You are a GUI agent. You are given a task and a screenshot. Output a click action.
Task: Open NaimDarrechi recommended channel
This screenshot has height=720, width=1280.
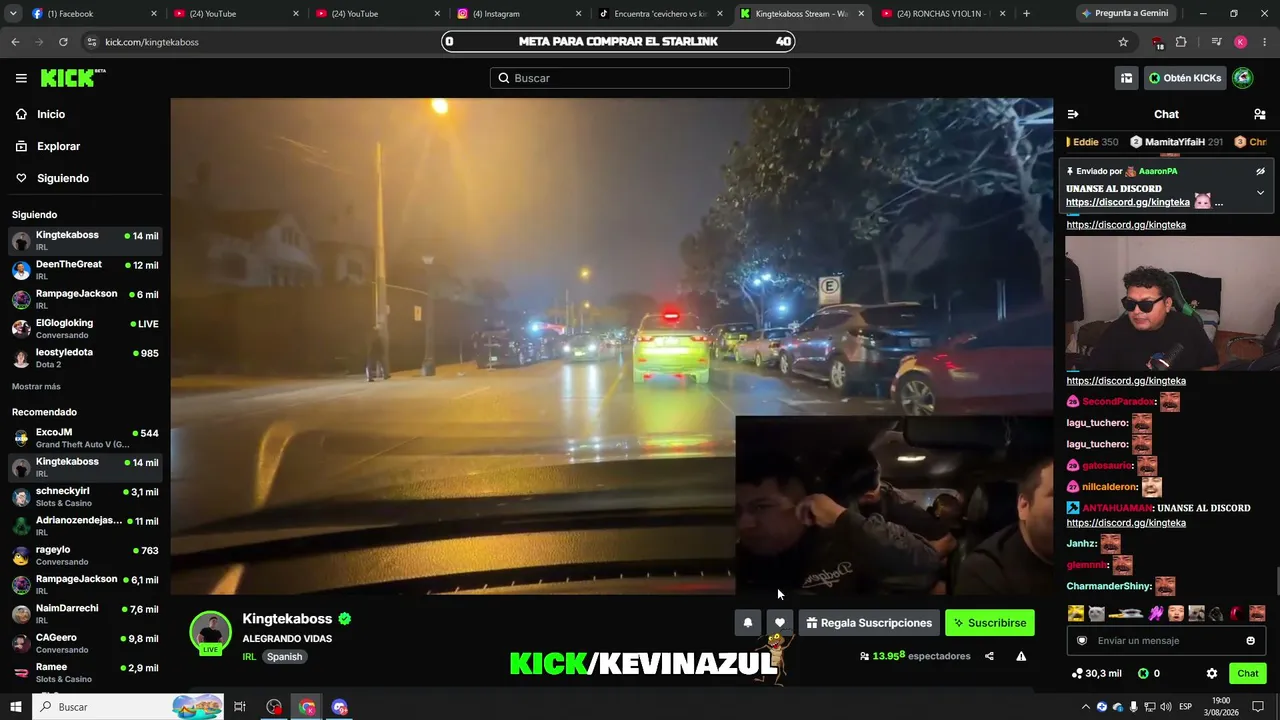pyautogui.click(x=85, y=614)
